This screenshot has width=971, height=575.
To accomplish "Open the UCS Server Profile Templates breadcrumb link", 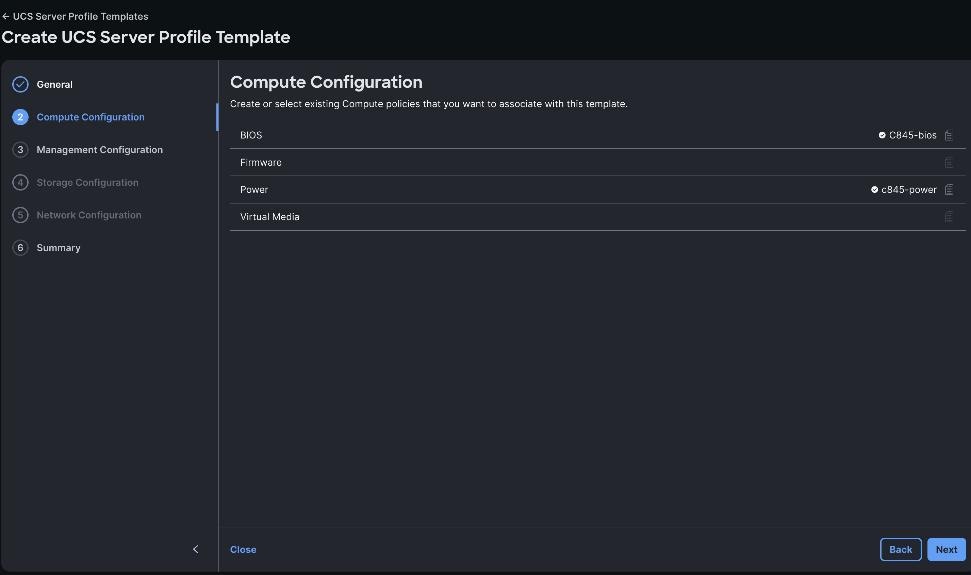I will coord(81,17).
